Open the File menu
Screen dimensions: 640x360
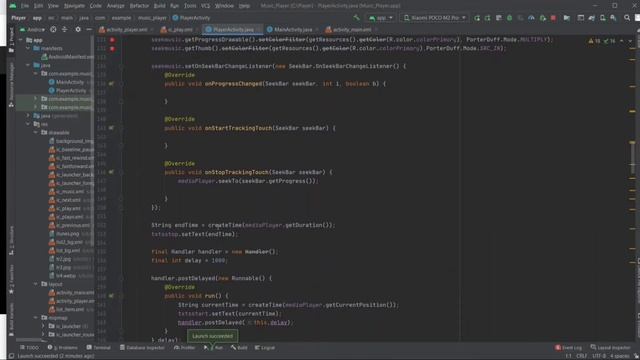click(x=25, y=6)
